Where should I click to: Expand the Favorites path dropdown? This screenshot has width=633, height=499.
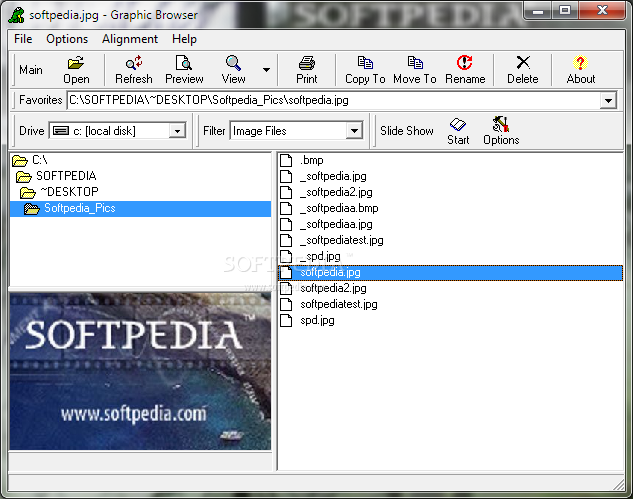point(608,101)
